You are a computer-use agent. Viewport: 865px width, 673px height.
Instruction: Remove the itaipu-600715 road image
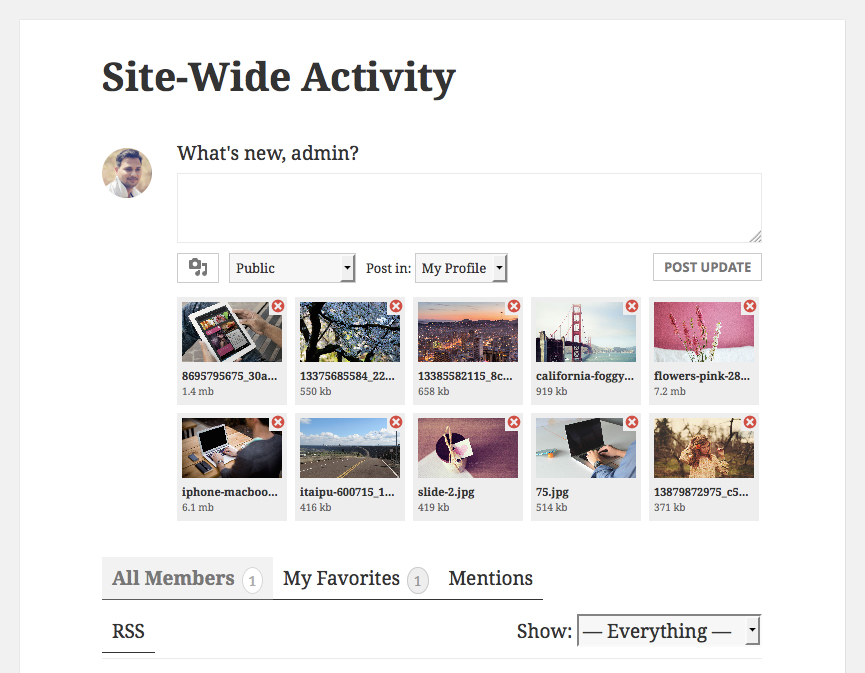(x=396, y=423)
